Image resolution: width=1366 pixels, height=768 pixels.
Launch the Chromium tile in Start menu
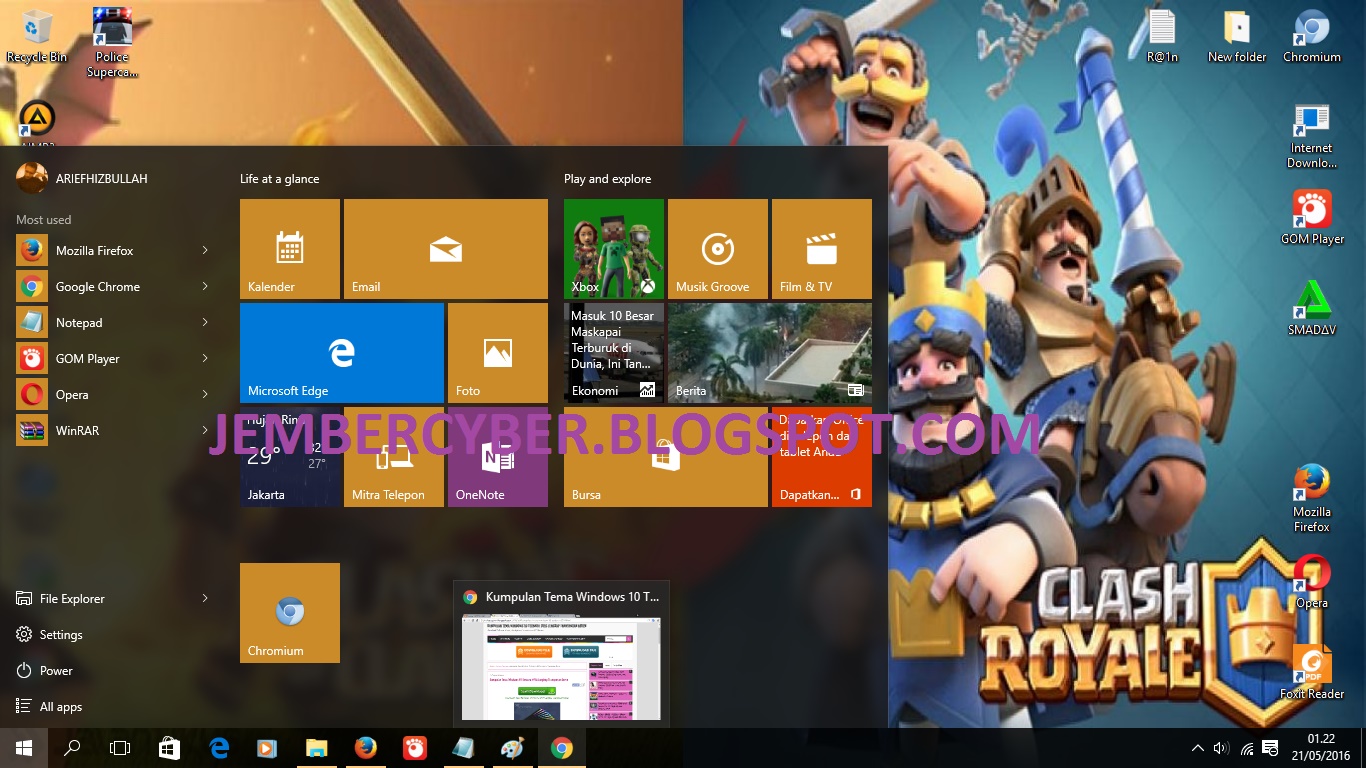pos(290,613)
